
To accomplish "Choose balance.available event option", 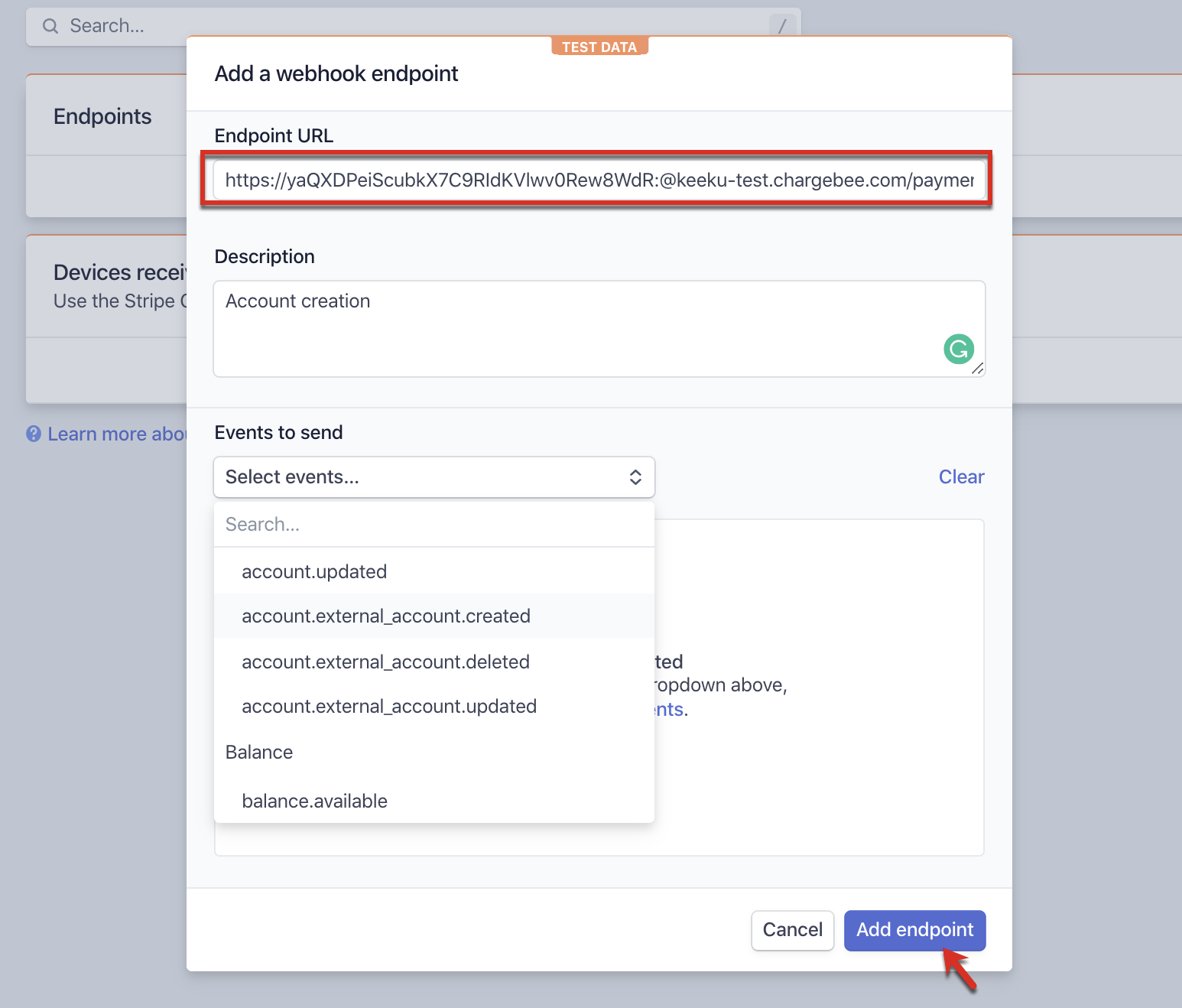I will pos(314,801).
